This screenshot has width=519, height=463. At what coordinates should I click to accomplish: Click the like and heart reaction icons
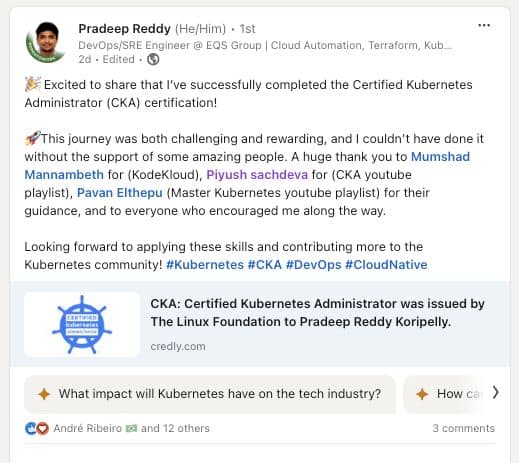(37, 428)
